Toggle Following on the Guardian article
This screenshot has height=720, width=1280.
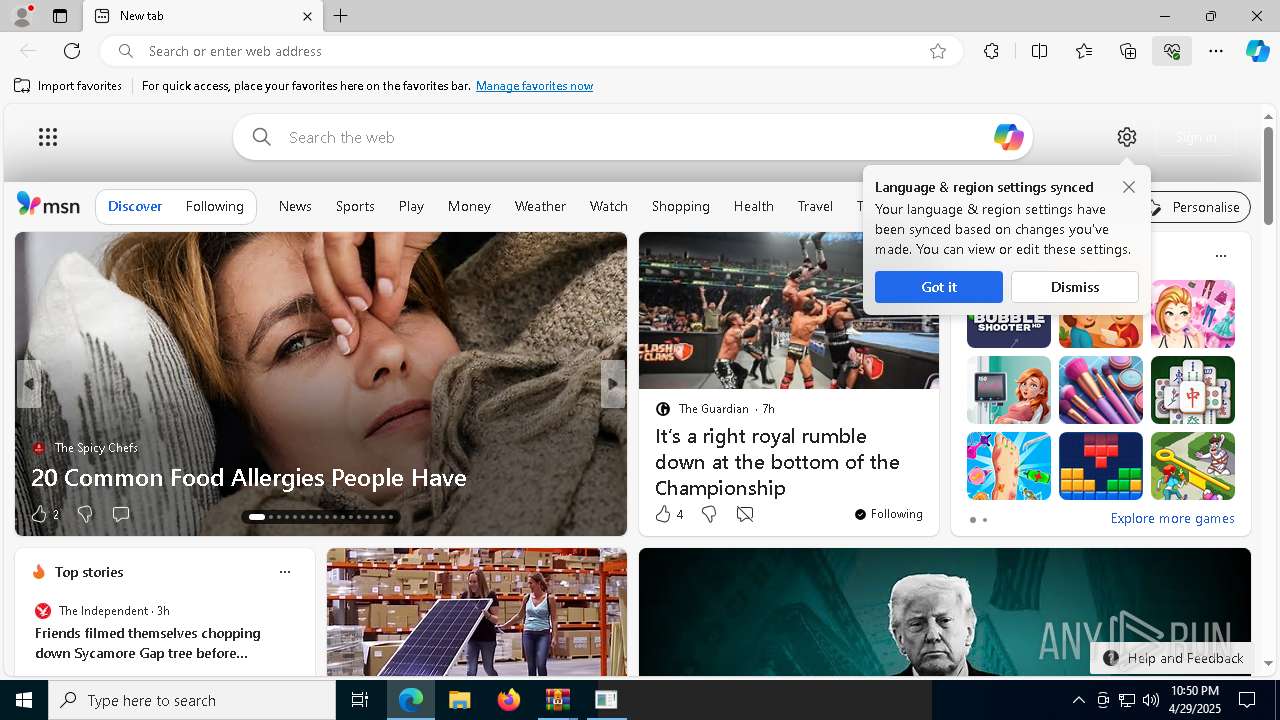click(x=889, y=514)
